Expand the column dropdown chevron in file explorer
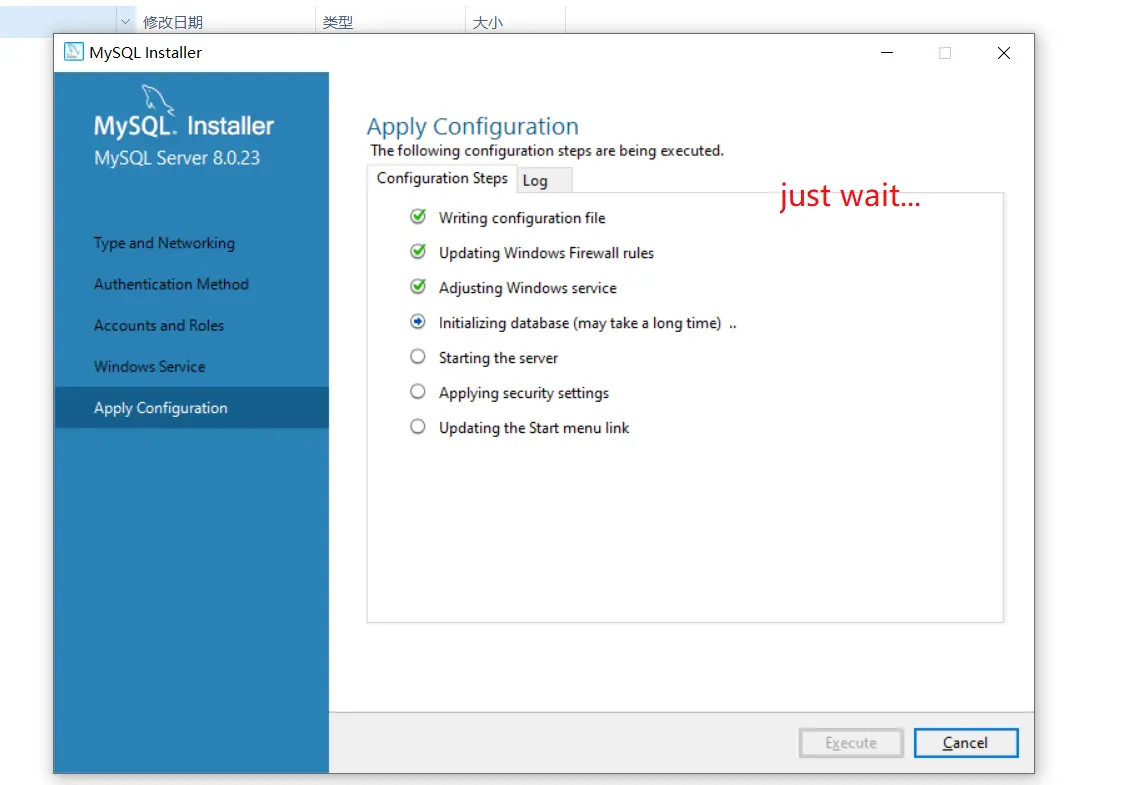This screenshot has width=1143, height=785. pos(125,22)
